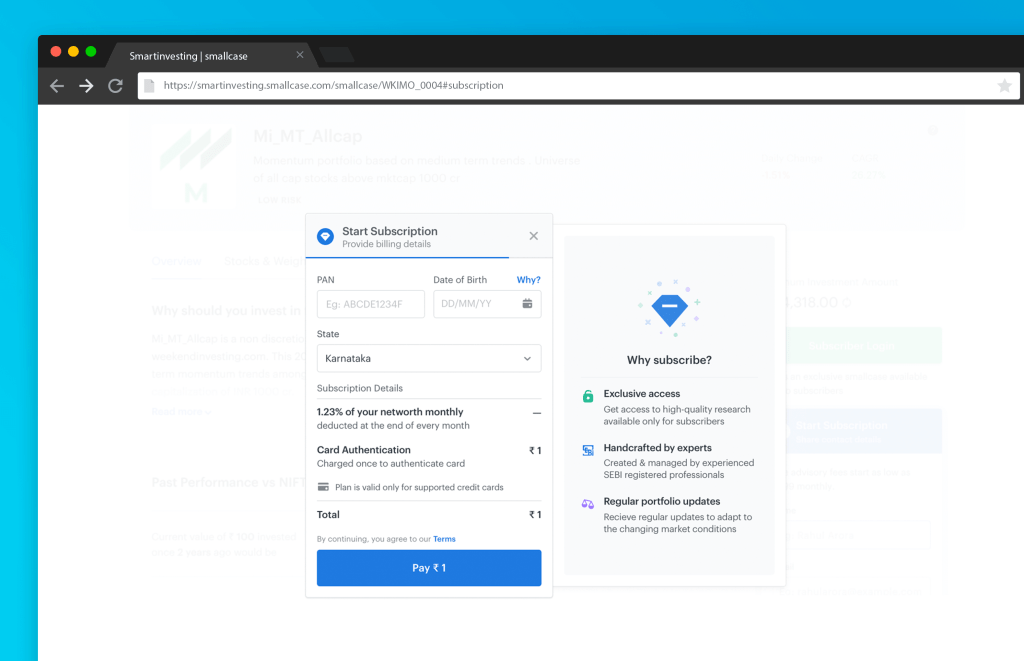Click the large blue diamond illustration
This screenshot has height=661, width=1024.
click(669, 308)
